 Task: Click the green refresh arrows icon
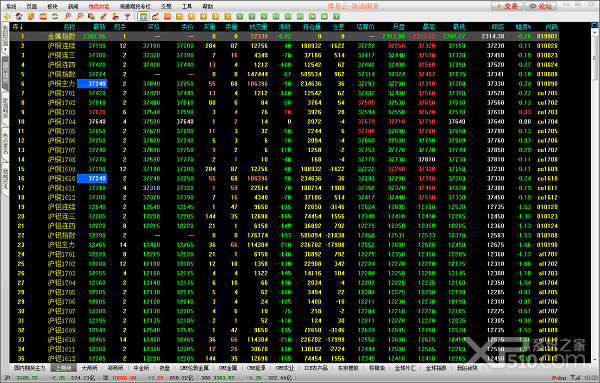[x=55, y=16]
